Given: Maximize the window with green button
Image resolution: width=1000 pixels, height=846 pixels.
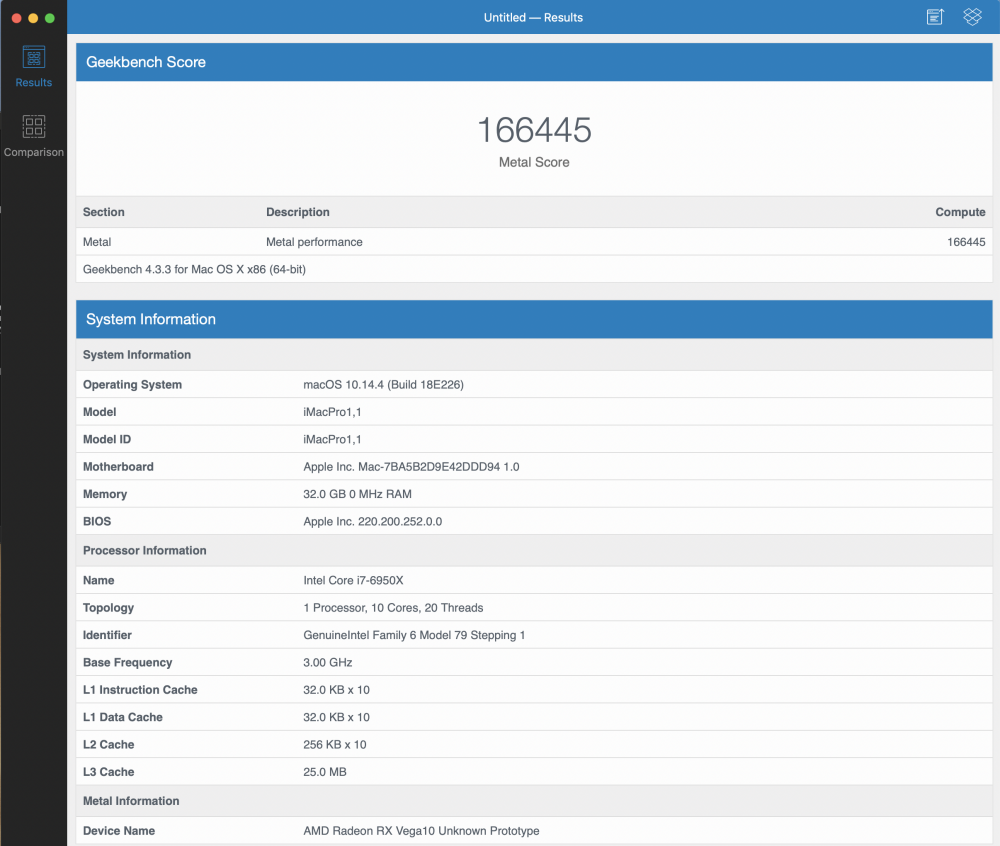Looking at the screenshot, I should pyautogui.click(x=50, y=18).
